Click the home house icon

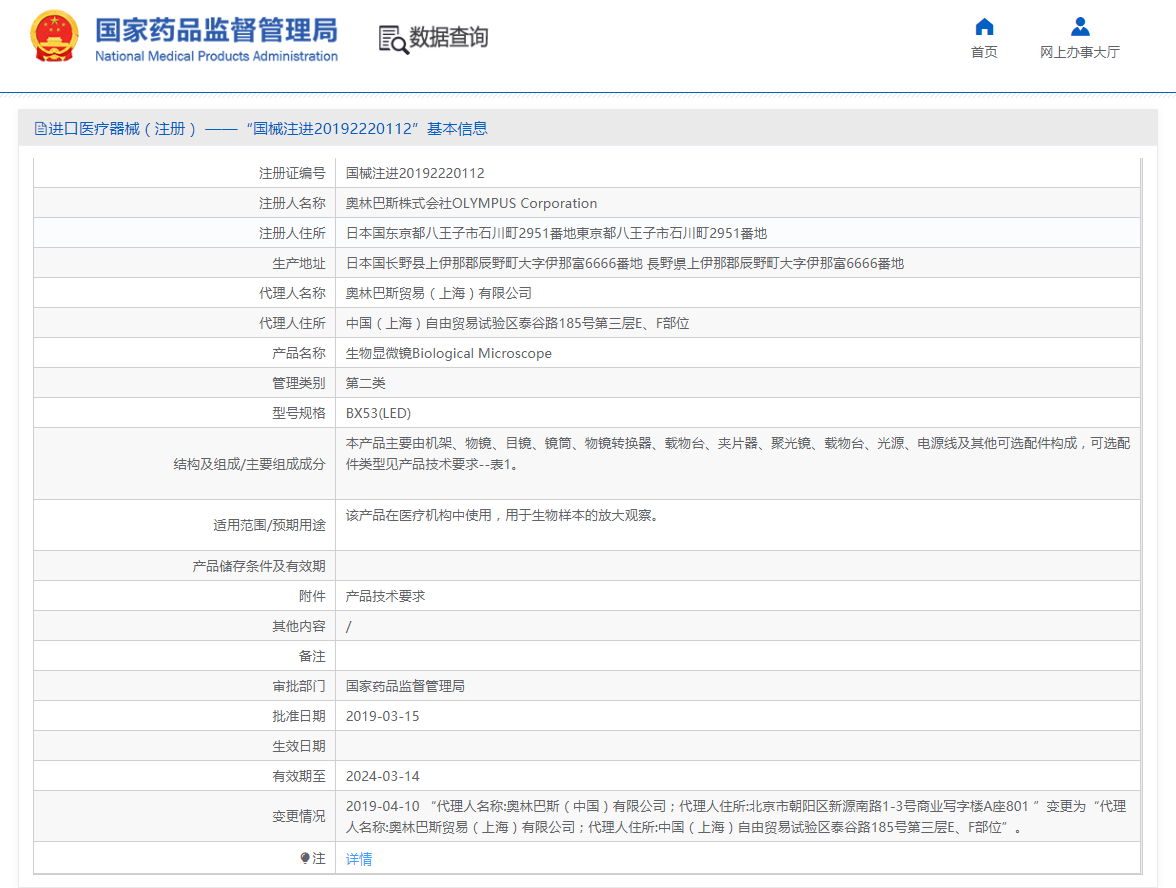click(984, 27)
